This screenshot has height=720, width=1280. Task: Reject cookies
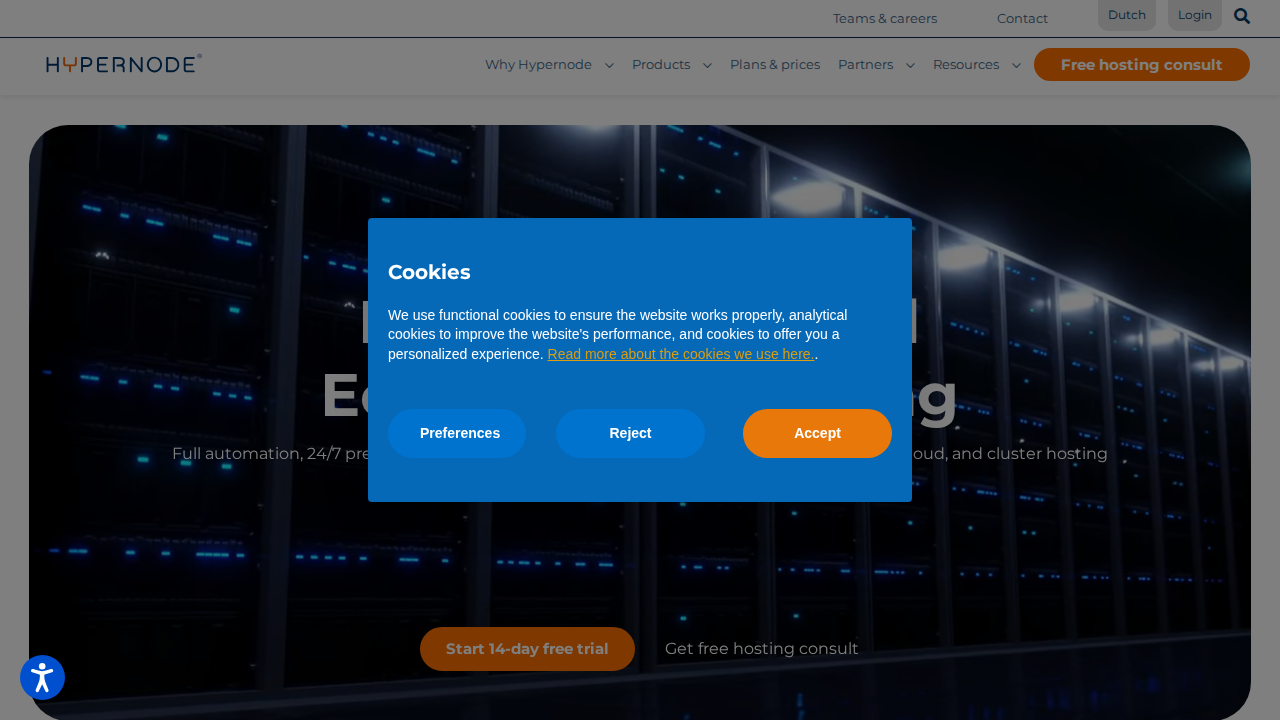[x=630, y=433]
